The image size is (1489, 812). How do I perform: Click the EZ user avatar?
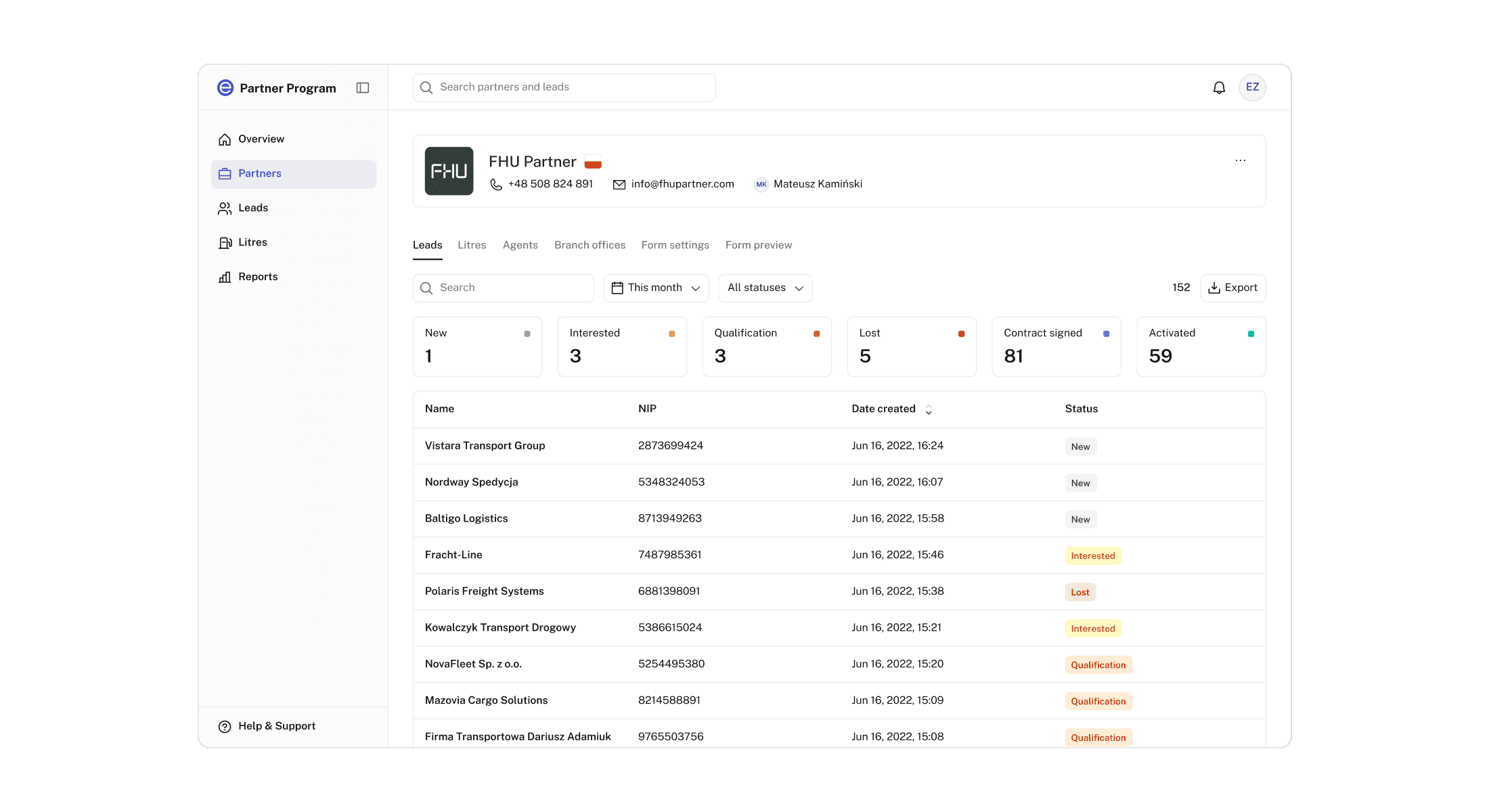coord(1252,87)
